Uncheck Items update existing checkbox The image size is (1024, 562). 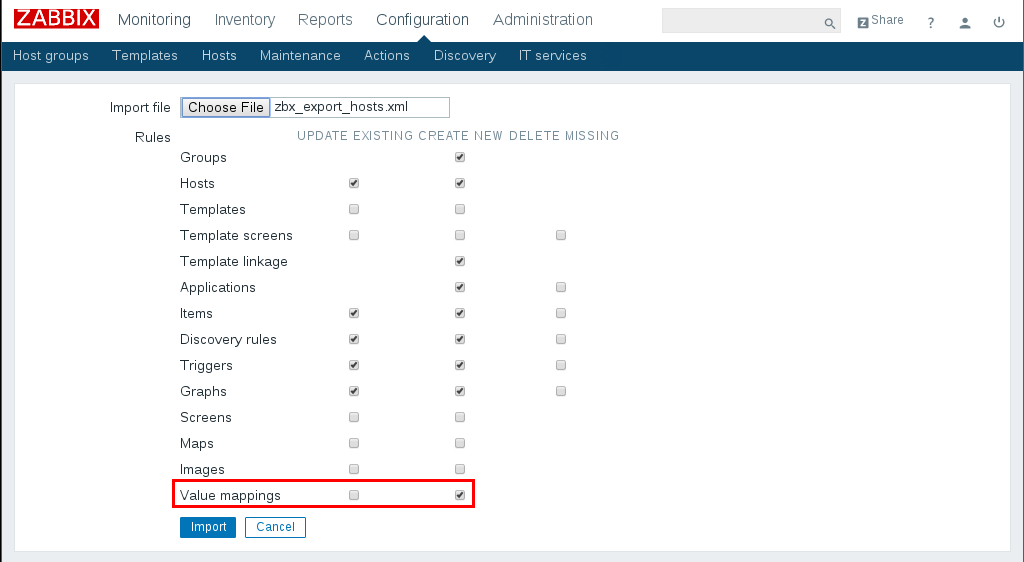point(354,313)
